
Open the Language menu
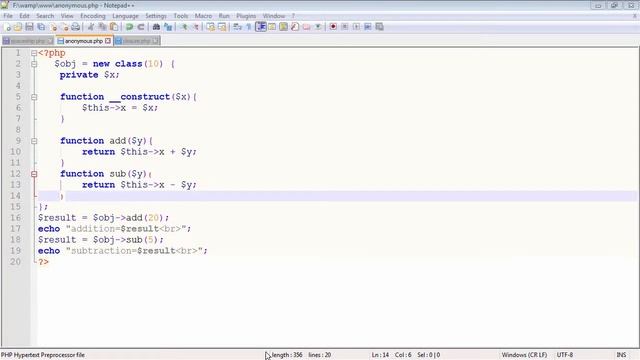[125, 16]
